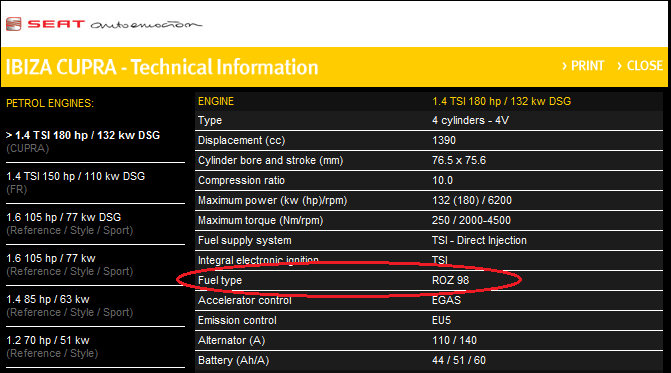Image resolution: width=671 pixels, height=373 pixels.
Task: Click the compression value '10.0'
Action: coord(442,181)
